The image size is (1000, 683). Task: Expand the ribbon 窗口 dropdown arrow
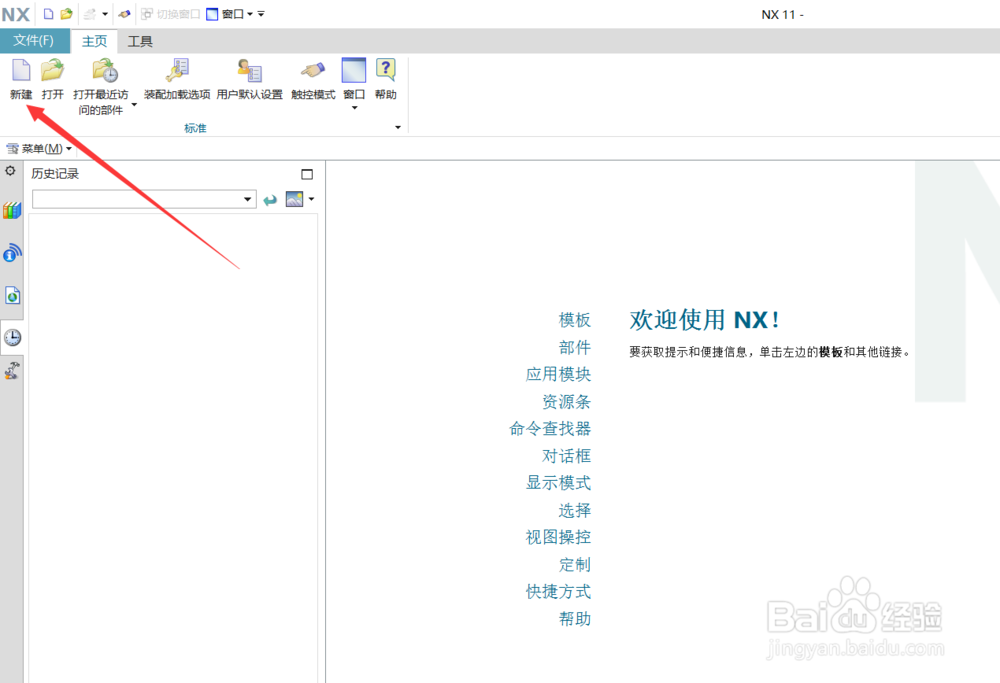(355, 108)
